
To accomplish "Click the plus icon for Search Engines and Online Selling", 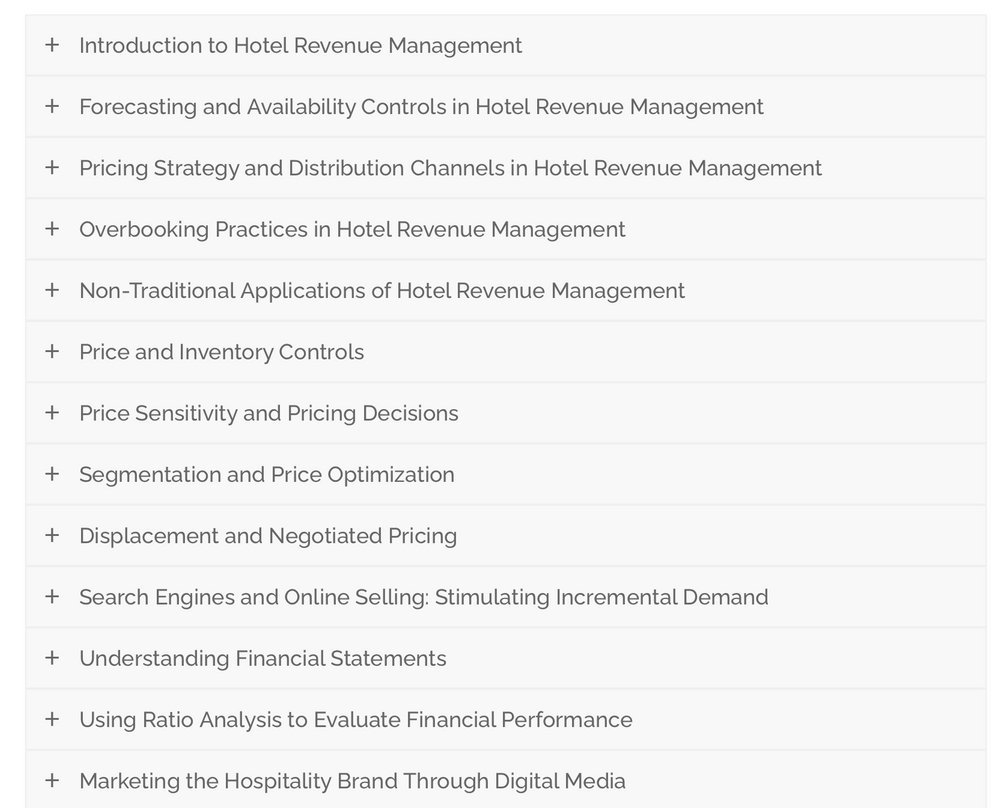I will 52,596.
